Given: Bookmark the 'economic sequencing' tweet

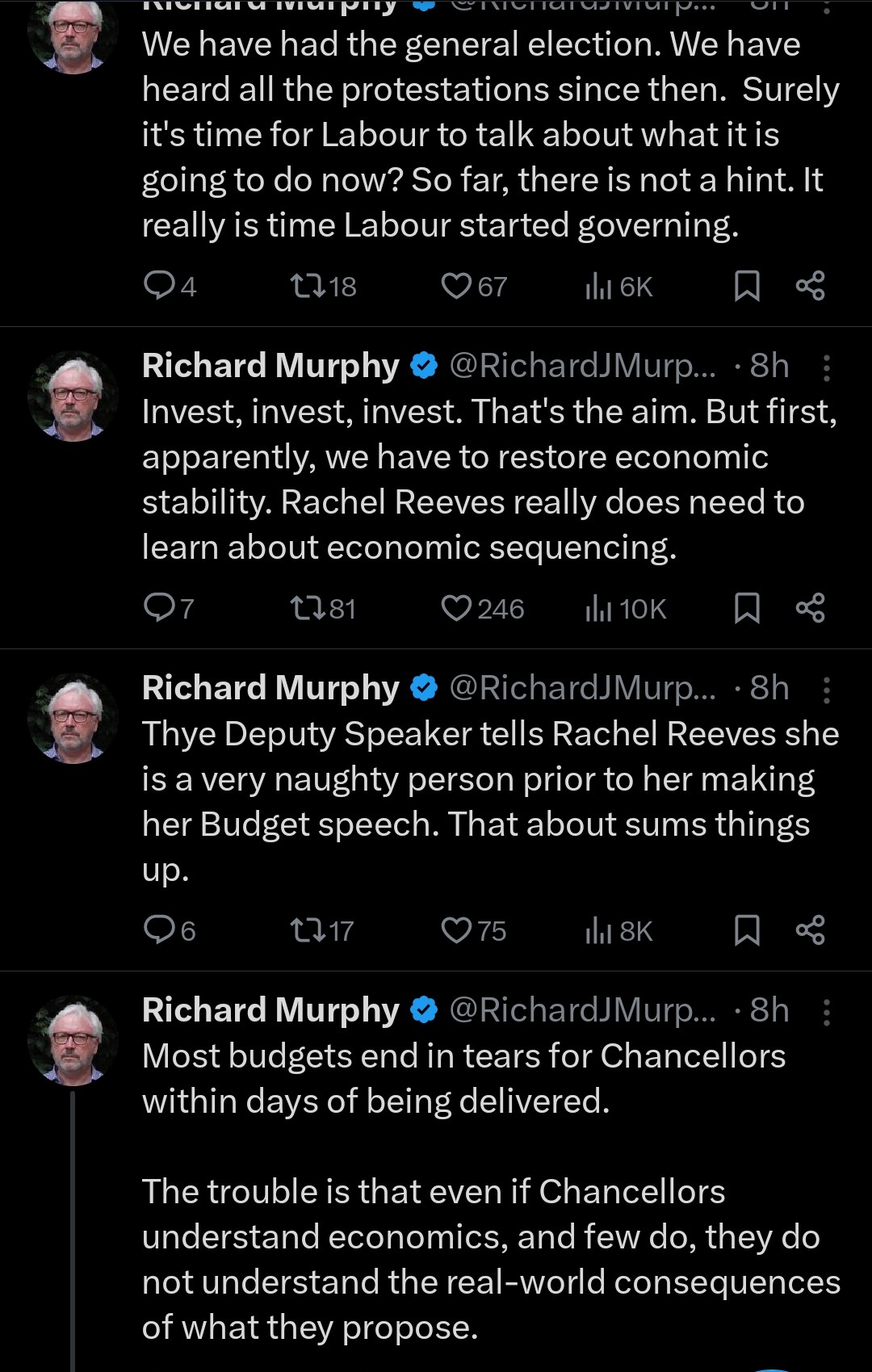Looking at the screenshot, I should [x=747, y=608].
